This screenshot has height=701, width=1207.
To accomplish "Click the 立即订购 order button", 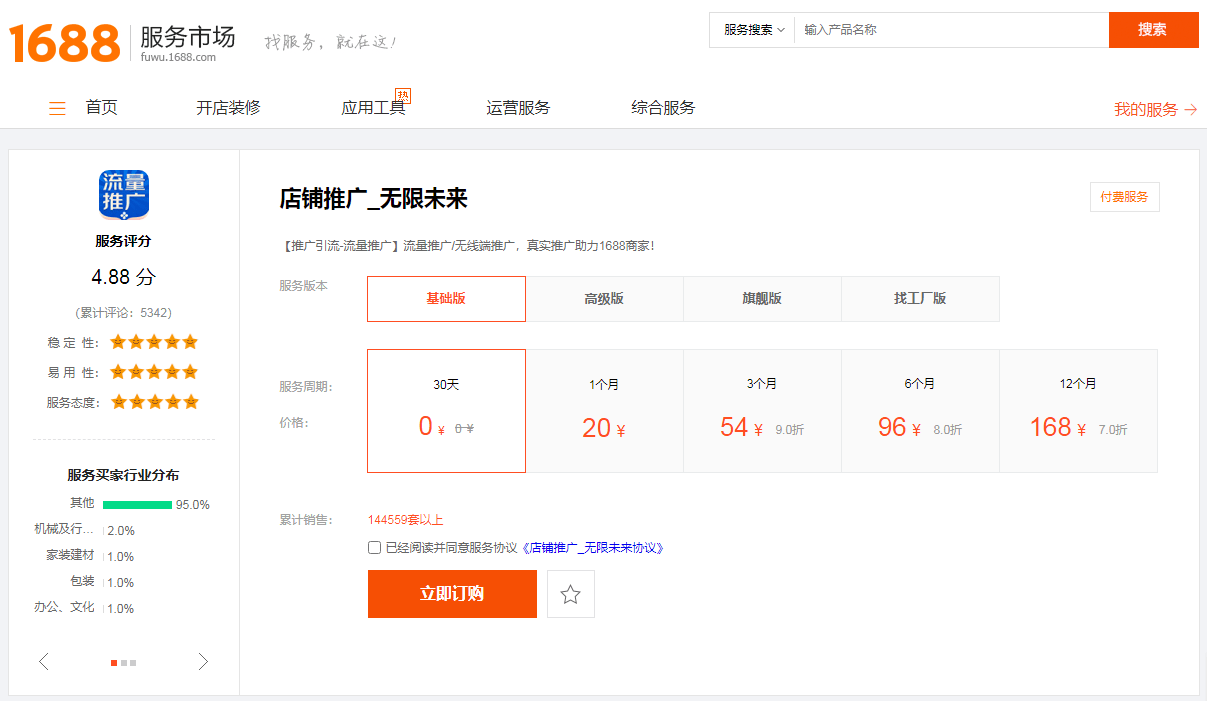I will click(x=452, y=593).
